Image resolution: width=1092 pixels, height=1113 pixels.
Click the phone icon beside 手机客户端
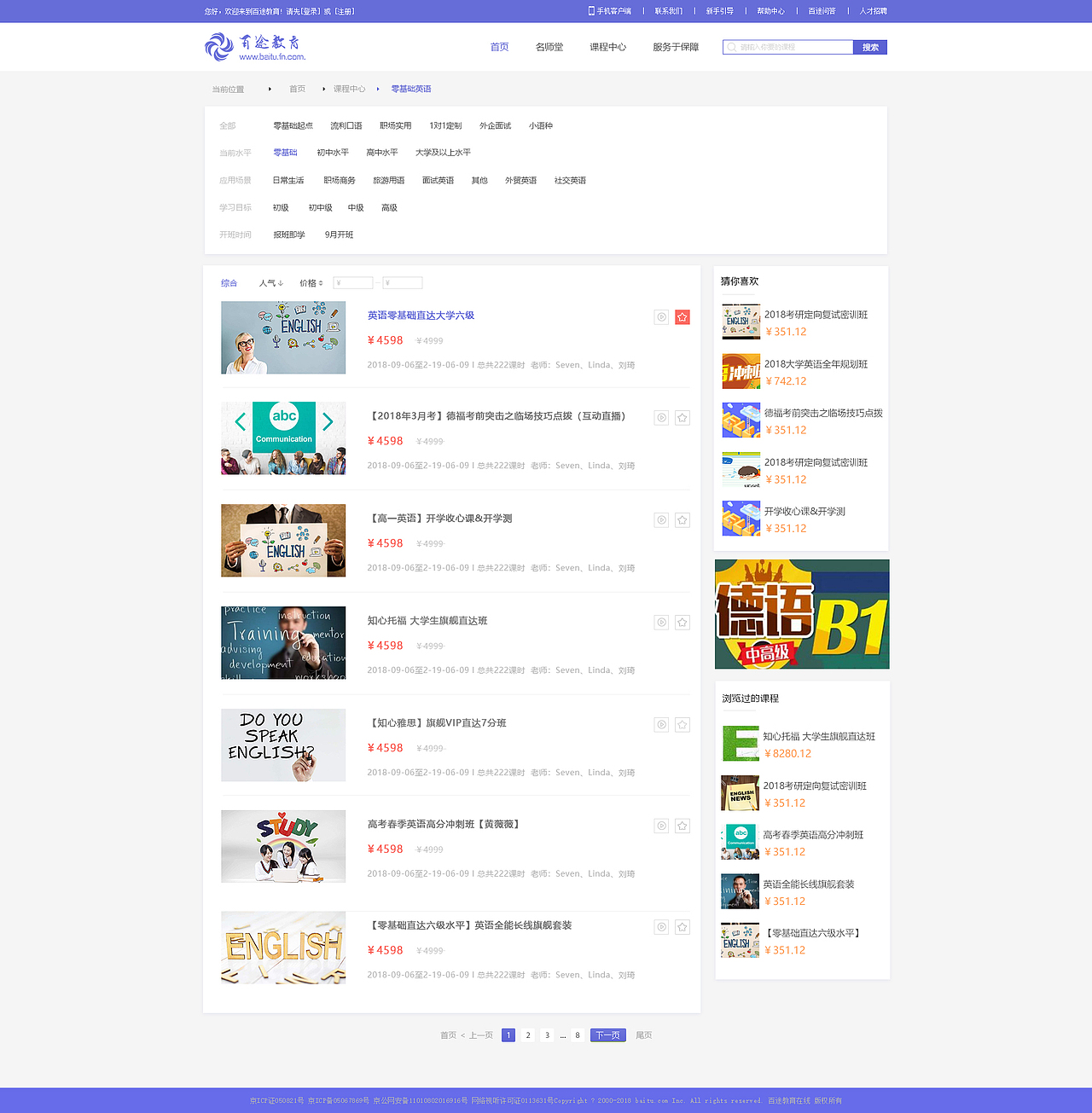tap(591, 11)
